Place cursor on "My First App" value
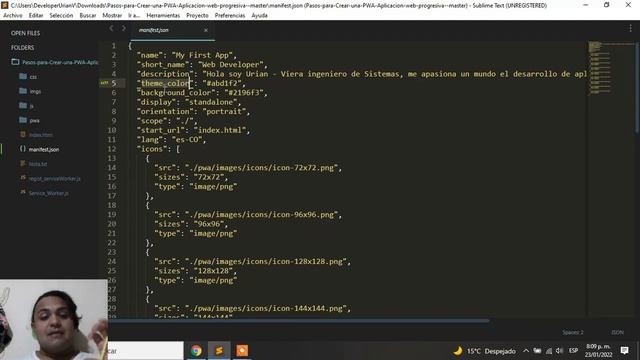 click(202, 55)
